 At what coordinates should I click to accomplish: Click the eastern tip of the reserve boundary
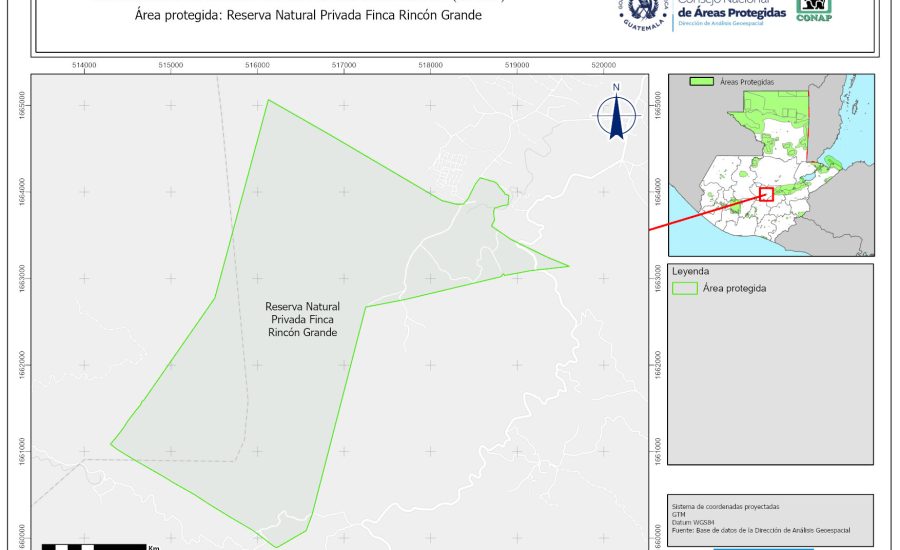coord(568,266)
